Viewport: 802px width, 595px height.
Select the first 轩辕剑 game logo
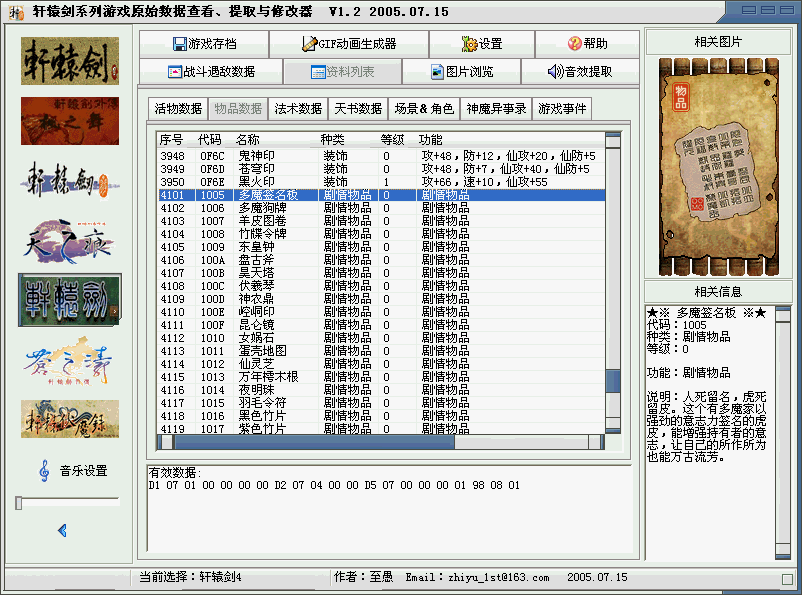(70, 61)
